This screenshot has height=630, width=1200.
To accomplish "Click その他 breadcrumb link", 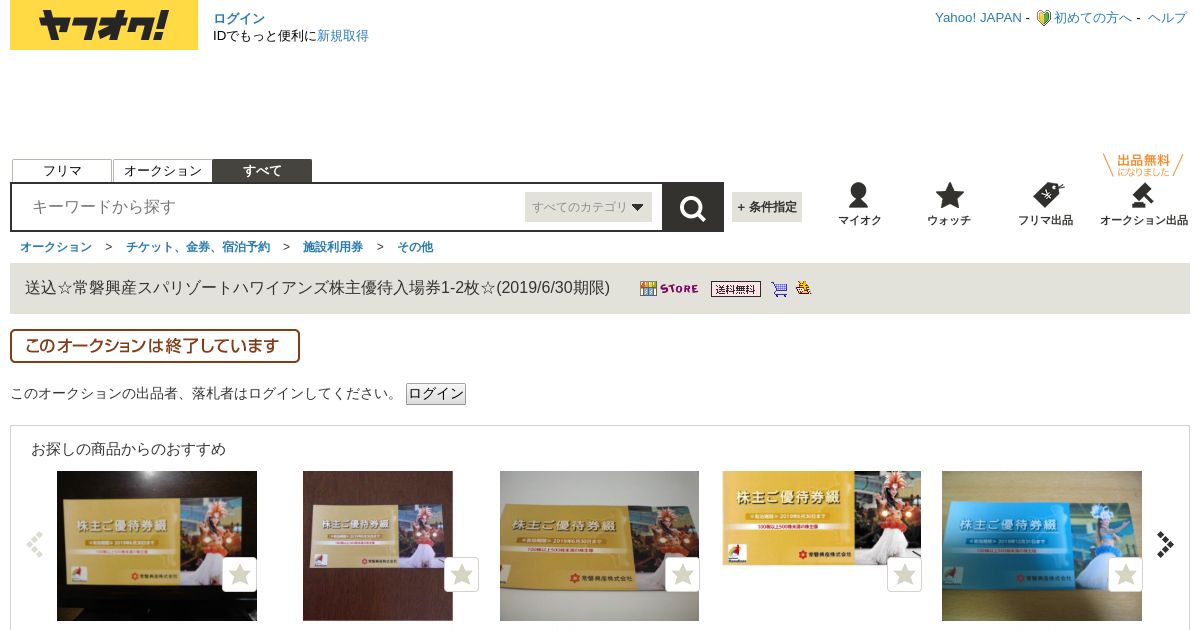I will [415, 247].
